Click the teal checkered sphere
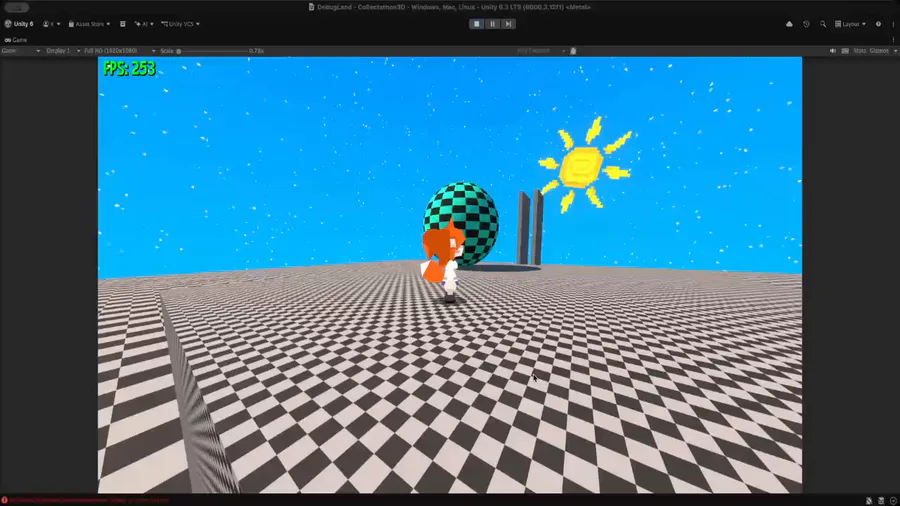The height and width of the screenshot is (506, 900). (461, 223)
